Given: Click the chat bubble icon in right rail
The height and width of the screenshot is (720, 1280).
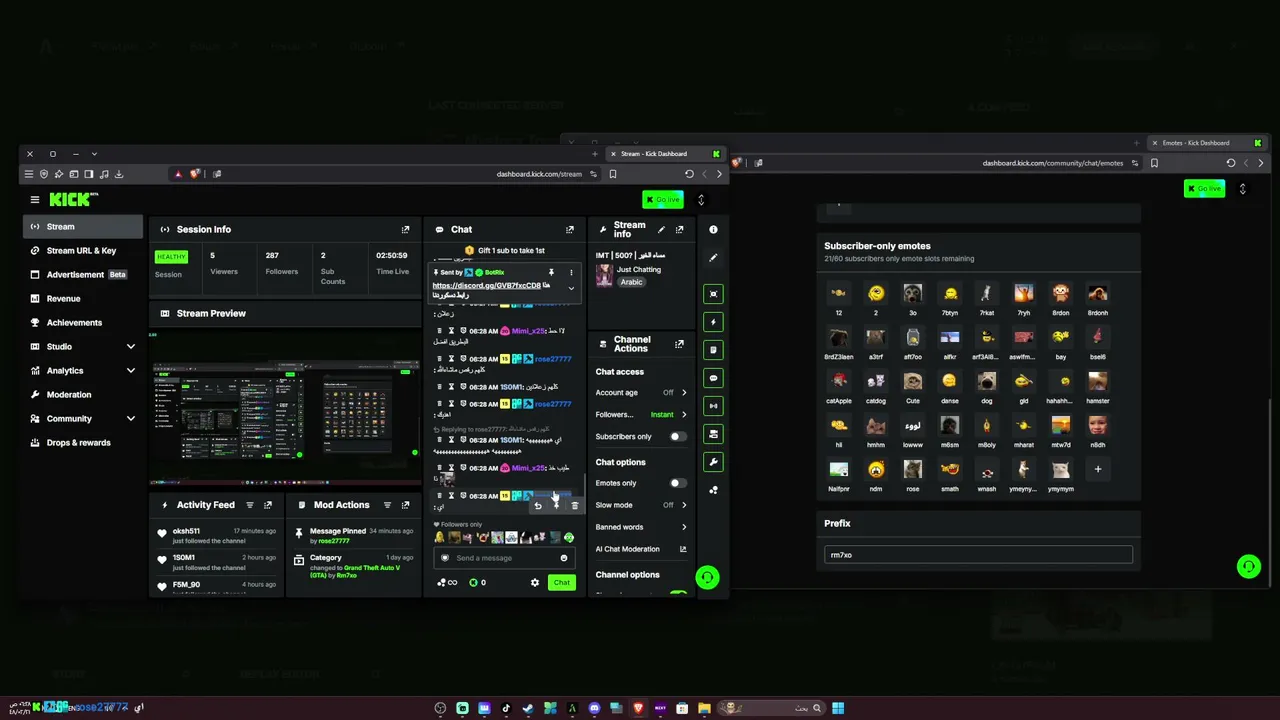Looking at the screenshot, I should 713,378.
